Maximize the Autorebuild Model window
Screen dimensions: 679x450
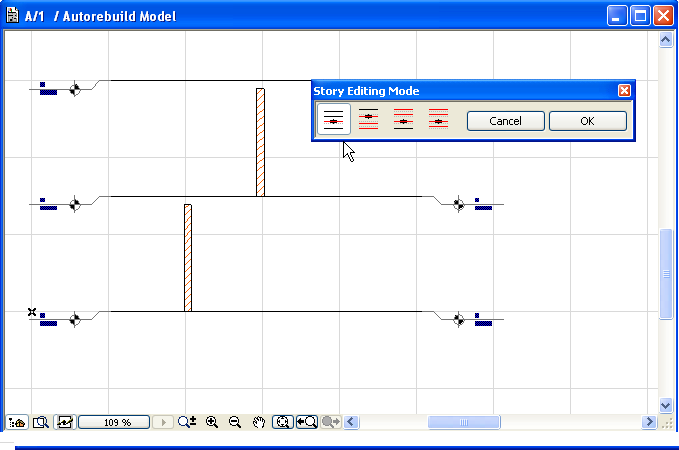point(640,16)
